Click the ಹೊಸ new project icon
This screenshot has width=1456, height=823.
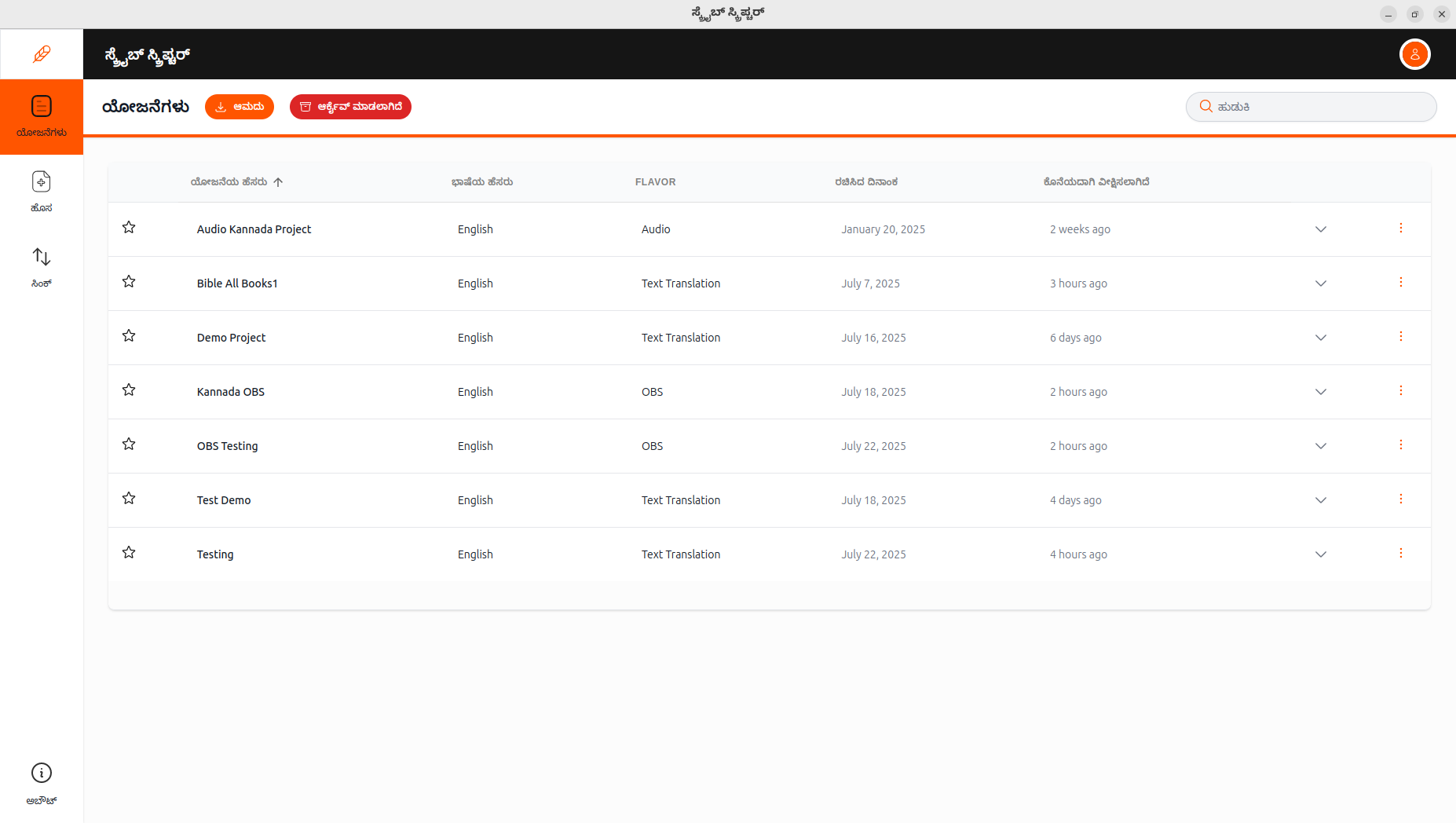pos(41,181)
